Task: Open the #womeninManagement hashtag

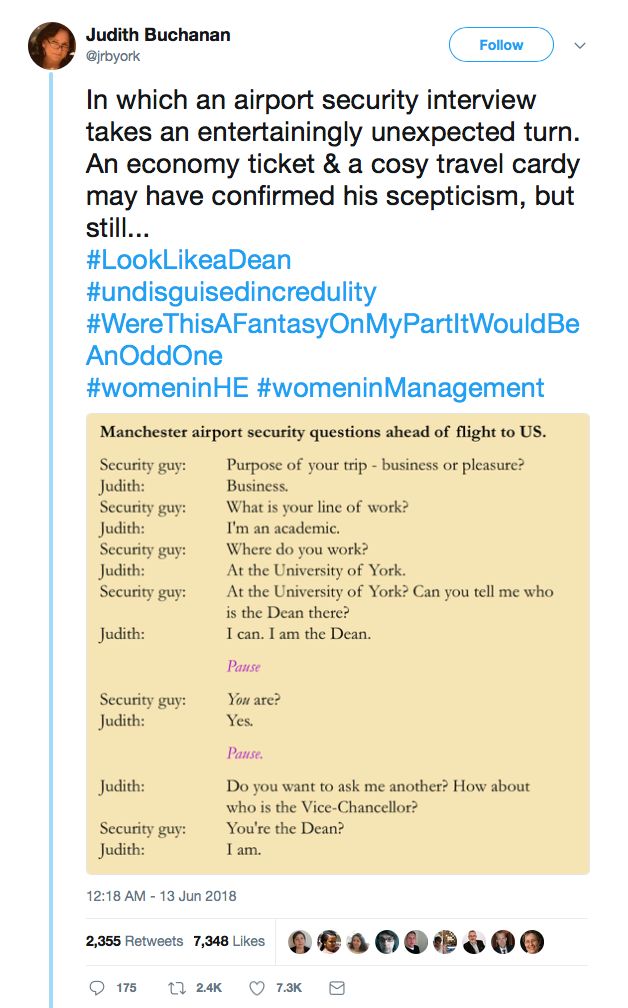Action: [x=400, y=388]
